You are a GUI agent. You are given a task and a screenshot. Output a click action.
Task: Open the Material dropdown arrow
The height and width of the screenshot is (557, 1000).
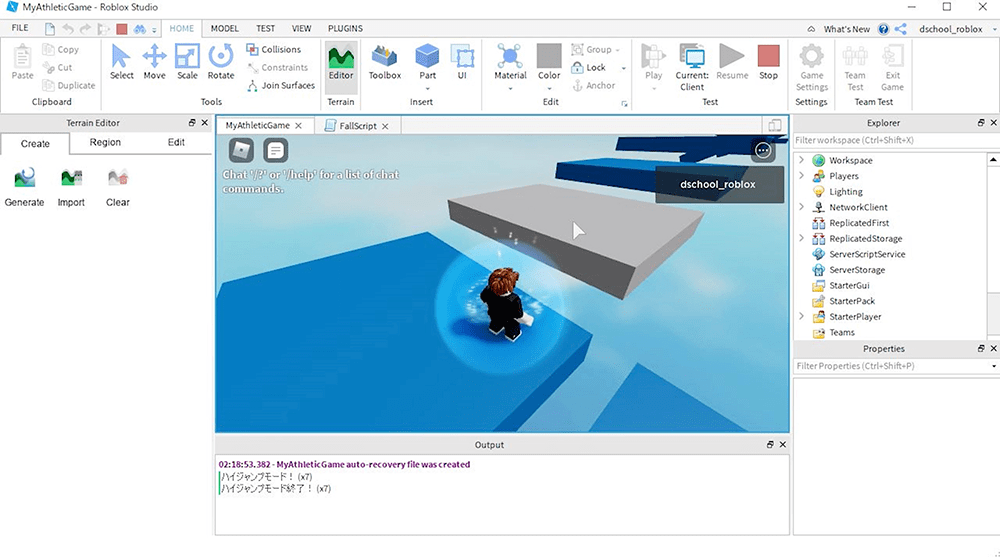[x=510, y=89]
